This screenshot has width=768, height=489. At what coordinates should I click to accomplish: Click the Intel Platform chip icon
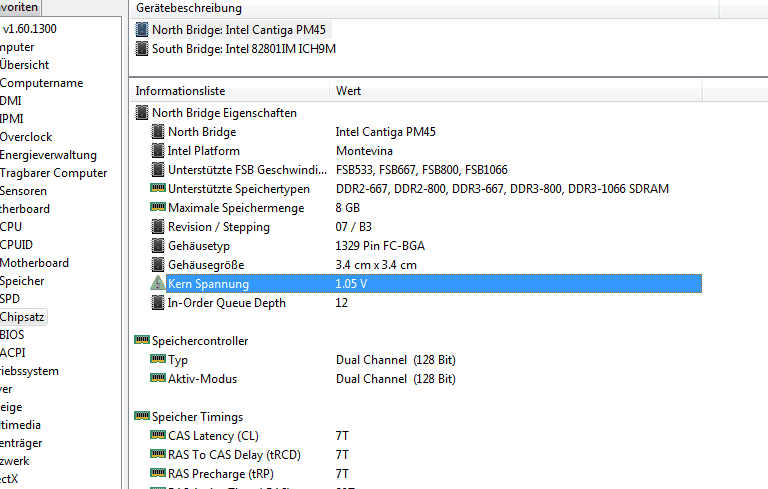click(157, 151)
